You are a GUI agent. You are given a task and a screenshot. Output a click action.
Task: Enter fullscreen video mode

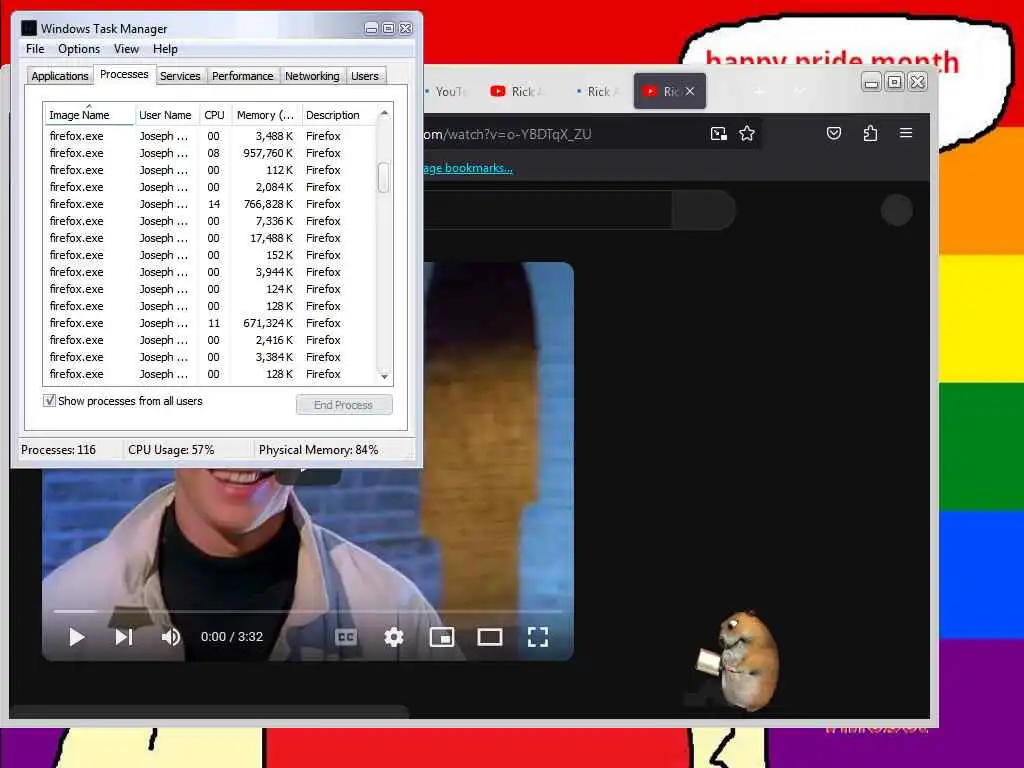point(537,637)
